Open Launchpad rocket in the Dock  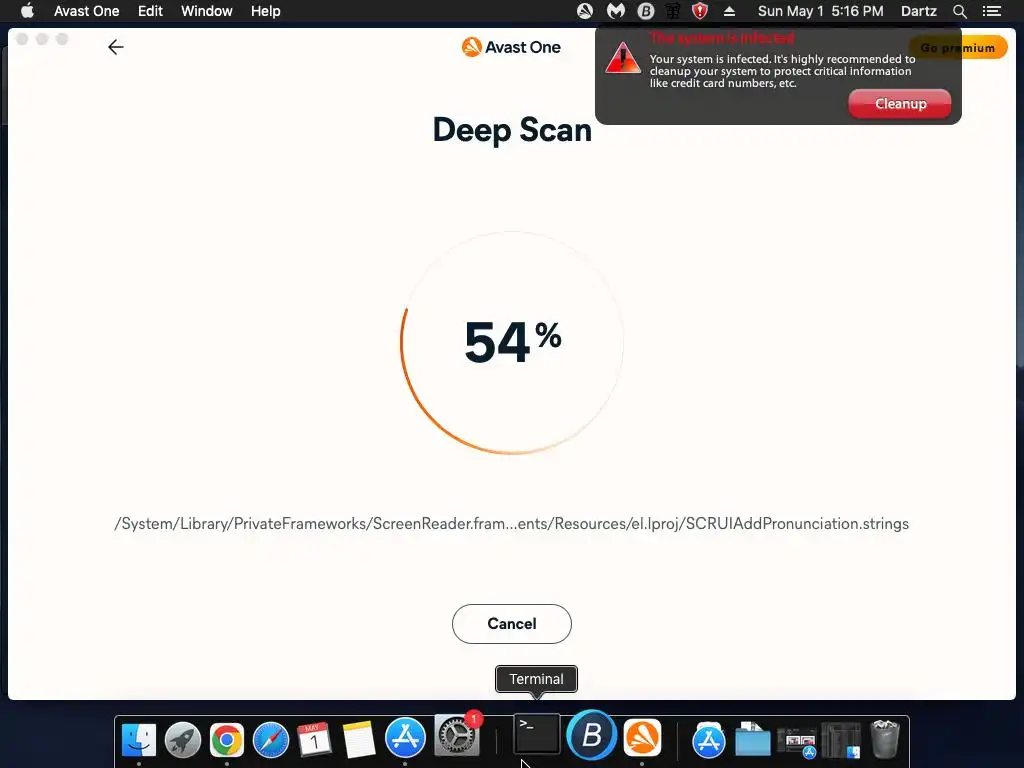[x=183, y=739]
